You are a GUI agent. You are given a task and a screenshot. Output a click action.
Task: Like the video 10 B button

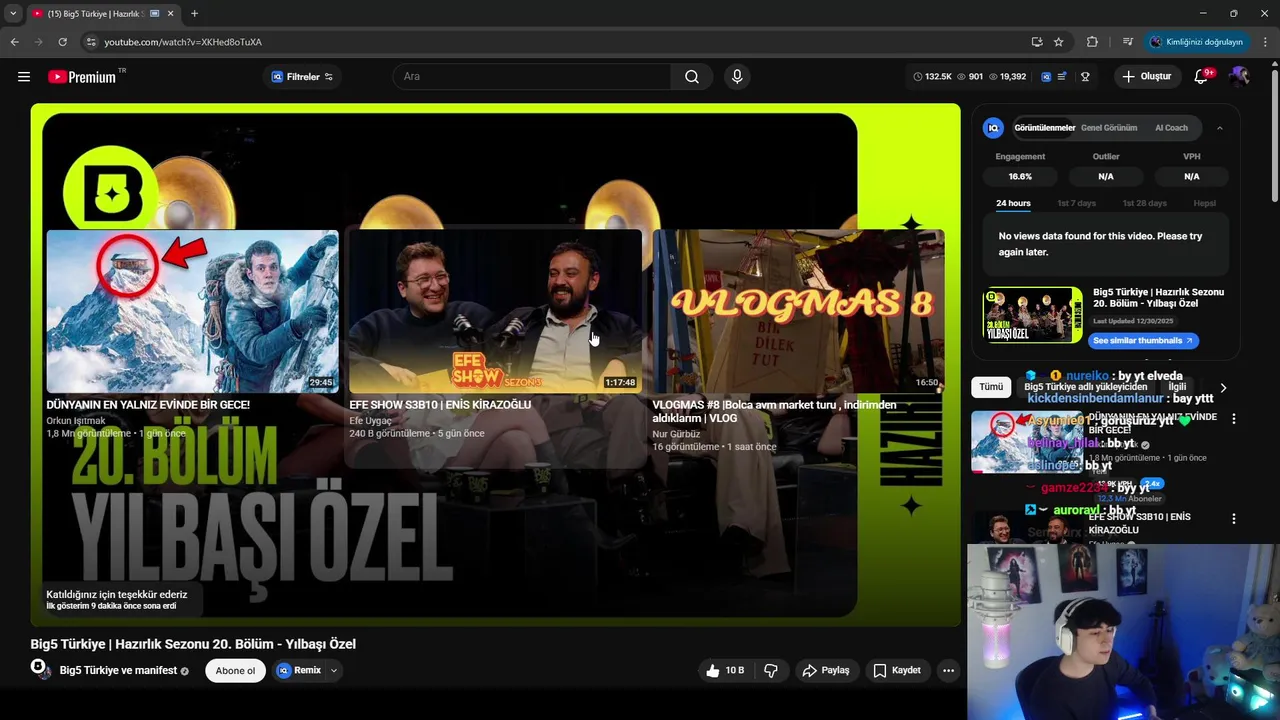click(x=725, y=671)
